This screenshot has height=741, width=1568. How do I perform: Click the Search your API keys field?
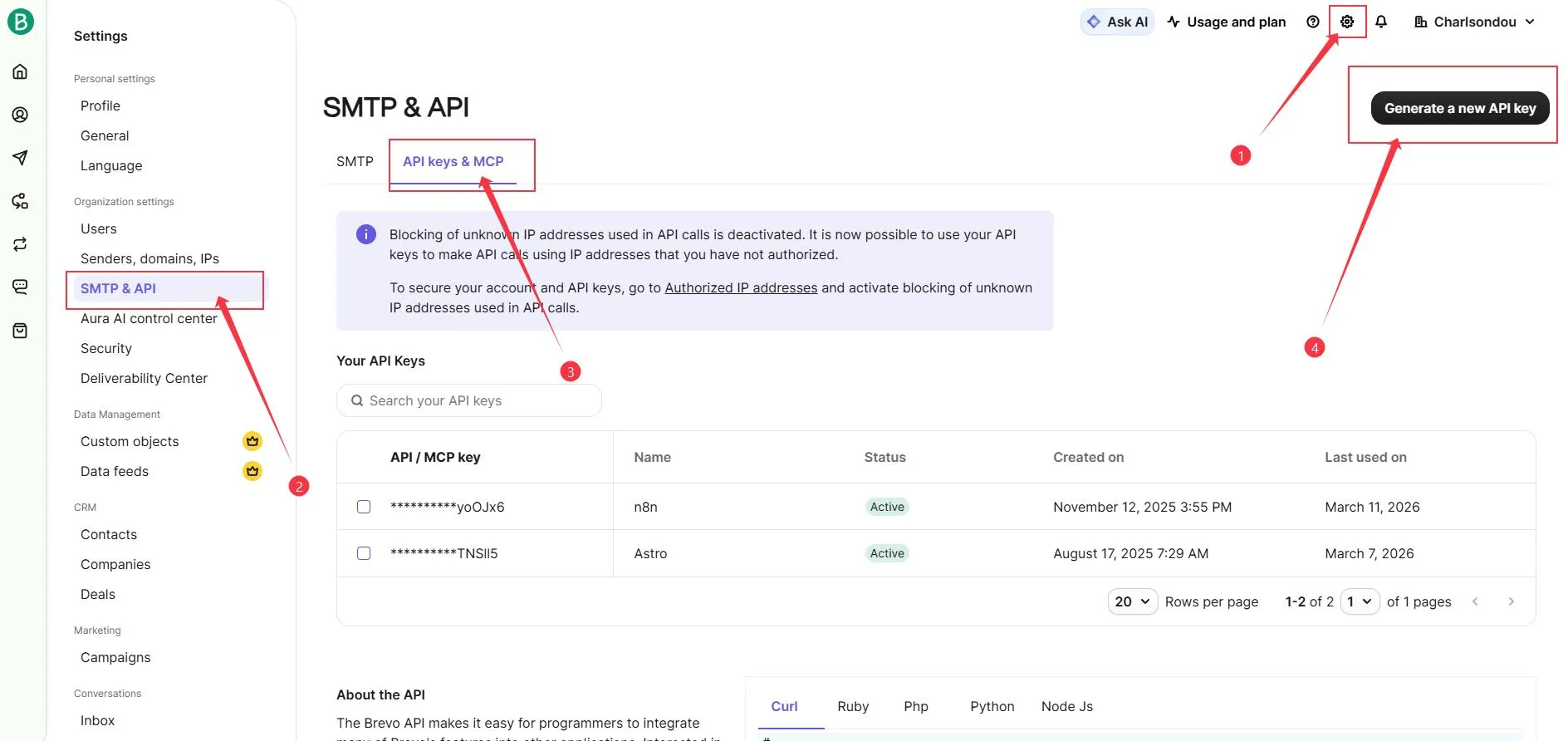pyautogui.click(x=469, y=400)
